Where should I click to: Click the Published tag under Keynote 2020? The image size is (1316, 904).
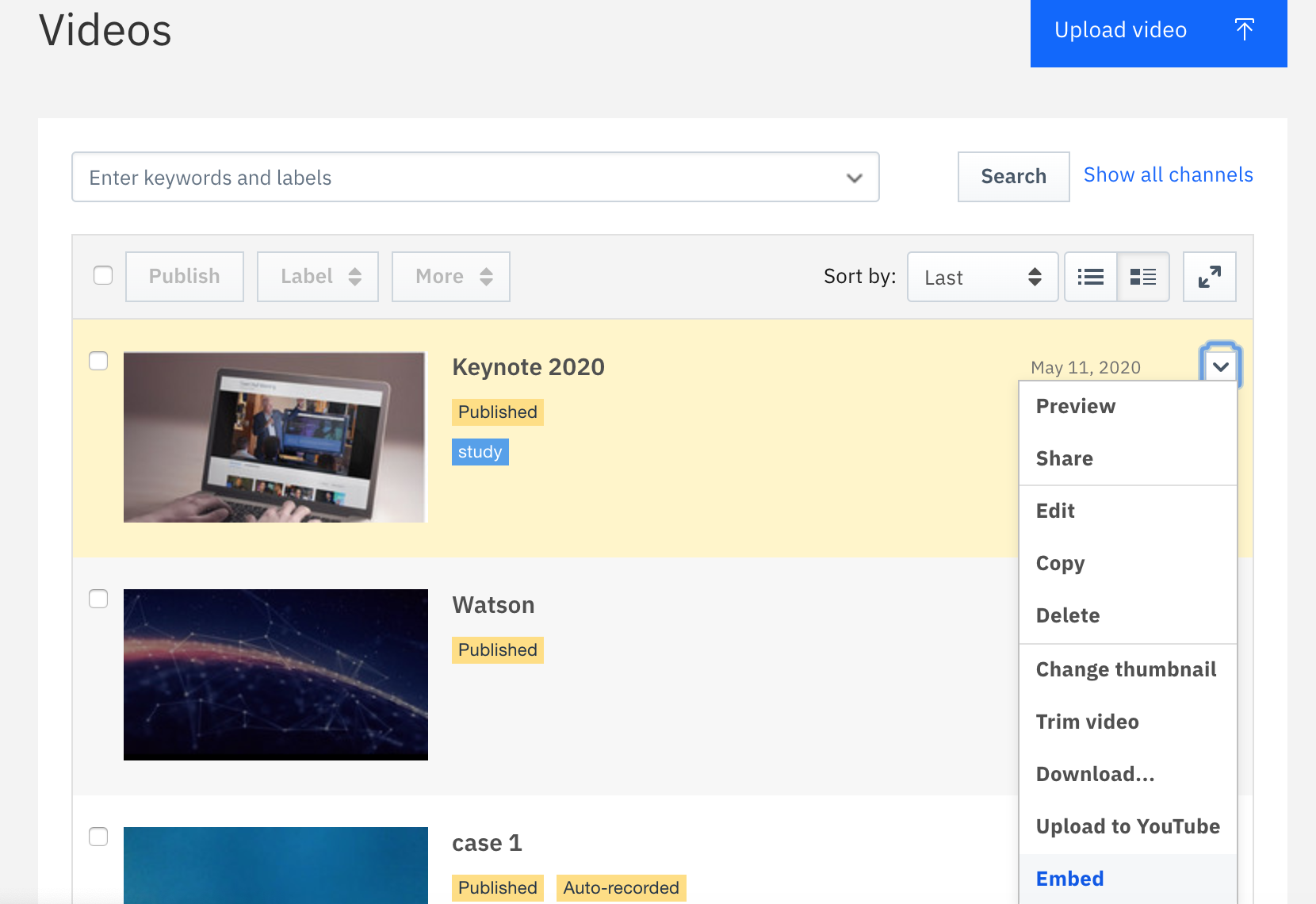pos(498,412)
